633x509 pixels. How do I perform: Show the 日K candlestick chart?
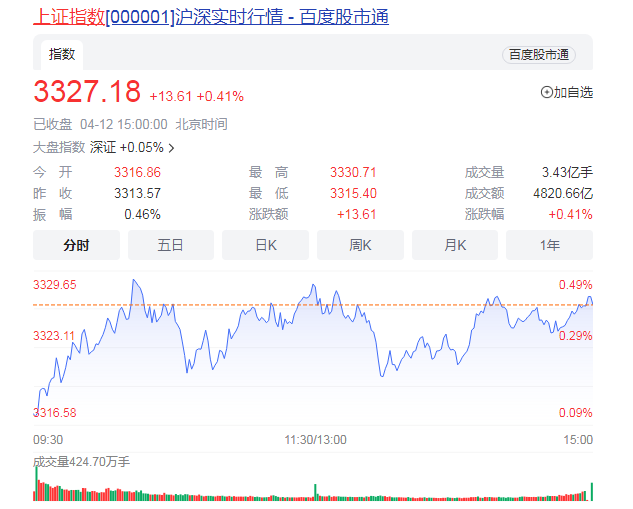tap(265, 245)
